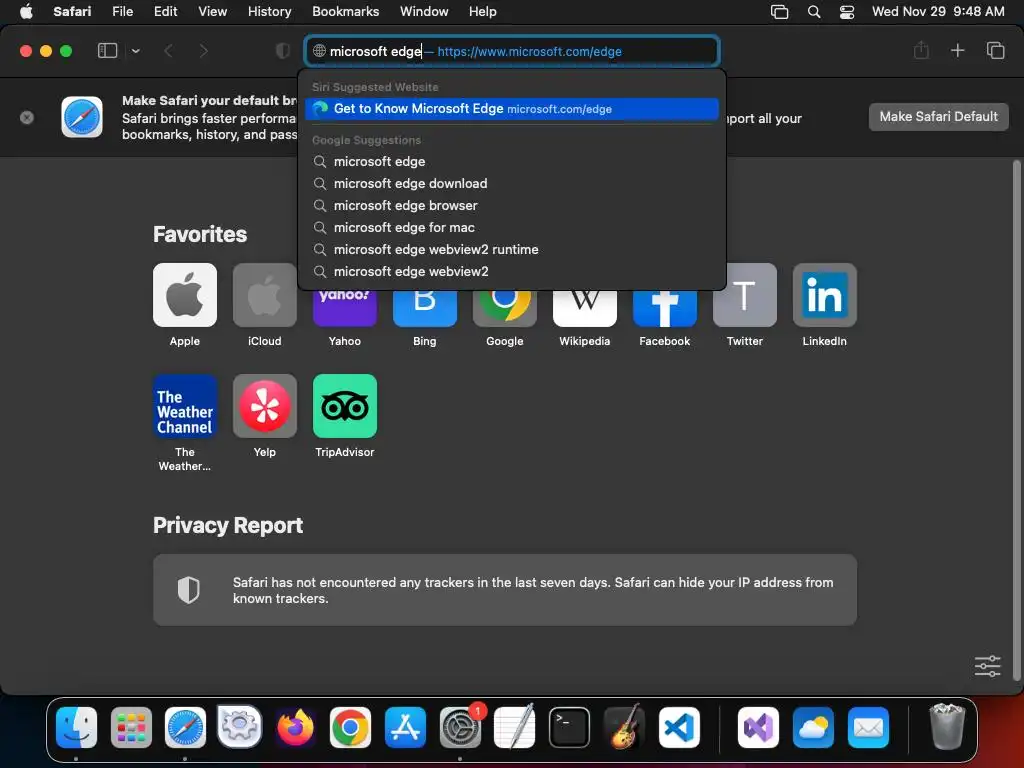Open the Bookmarks menu
This screenshot has width=1024, height=768.
345,12
